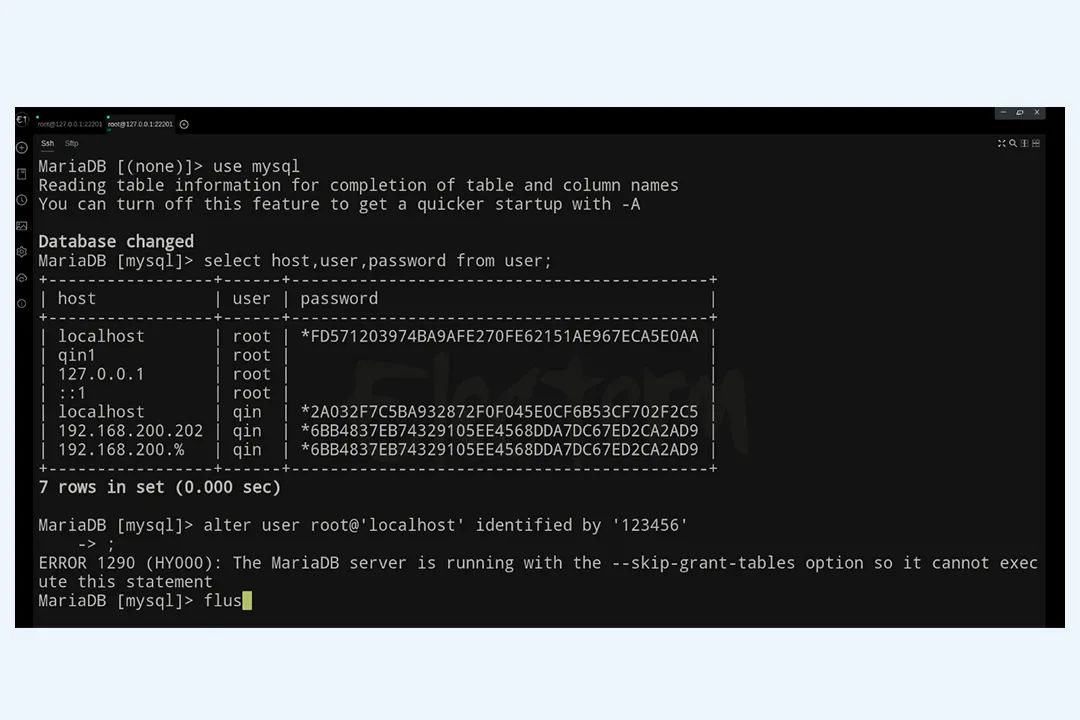The image size is (1080, 720).
Task: Toggle terminal fullscreen arrows icon
Action: coord(1001,143)
